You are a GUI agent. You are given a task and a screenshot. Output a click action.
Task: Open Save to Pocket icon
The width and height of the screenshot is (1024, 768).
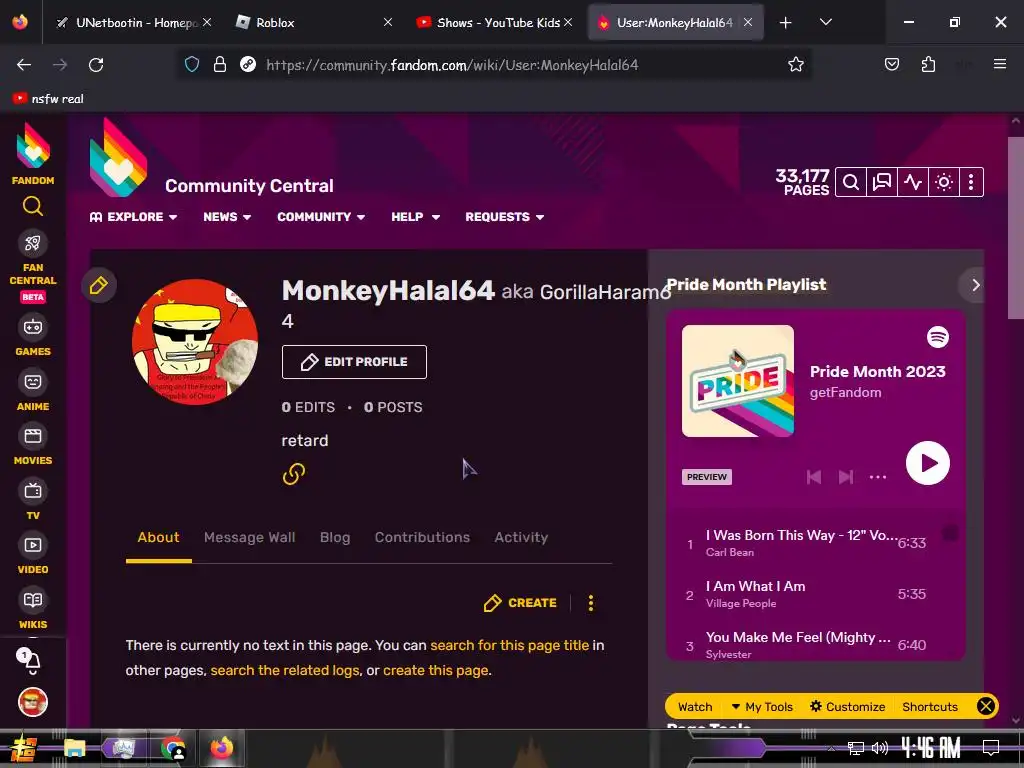[891, 64]
